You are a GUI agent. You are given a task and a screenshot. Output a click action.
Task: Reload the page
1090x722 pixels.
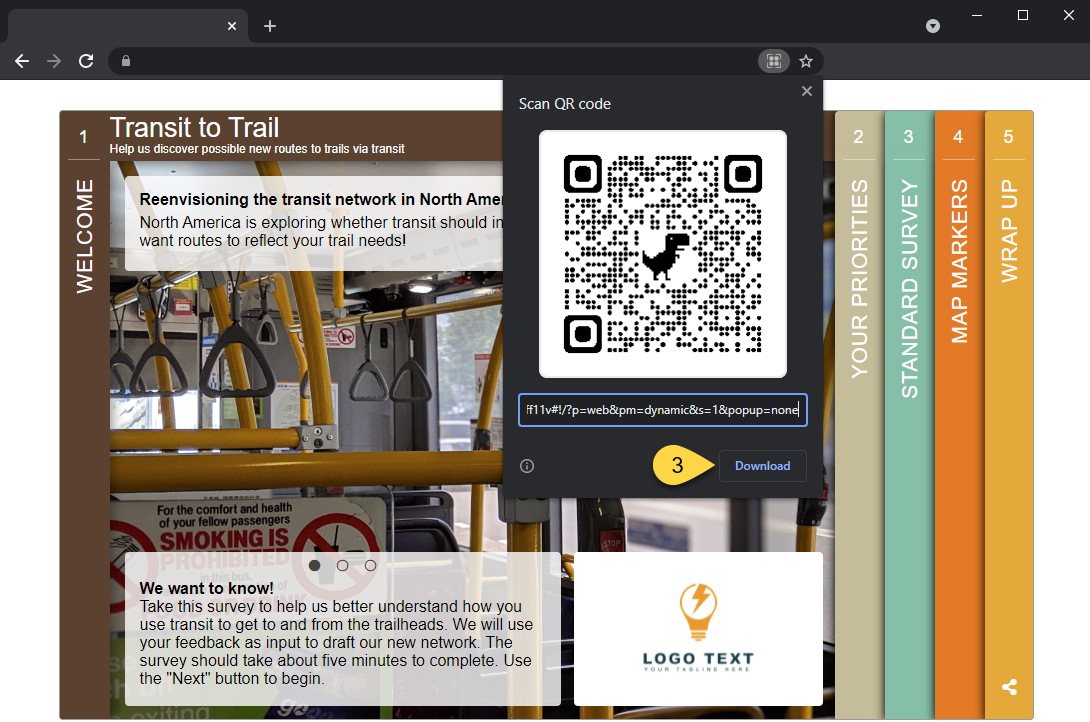[x=86, y=61]
